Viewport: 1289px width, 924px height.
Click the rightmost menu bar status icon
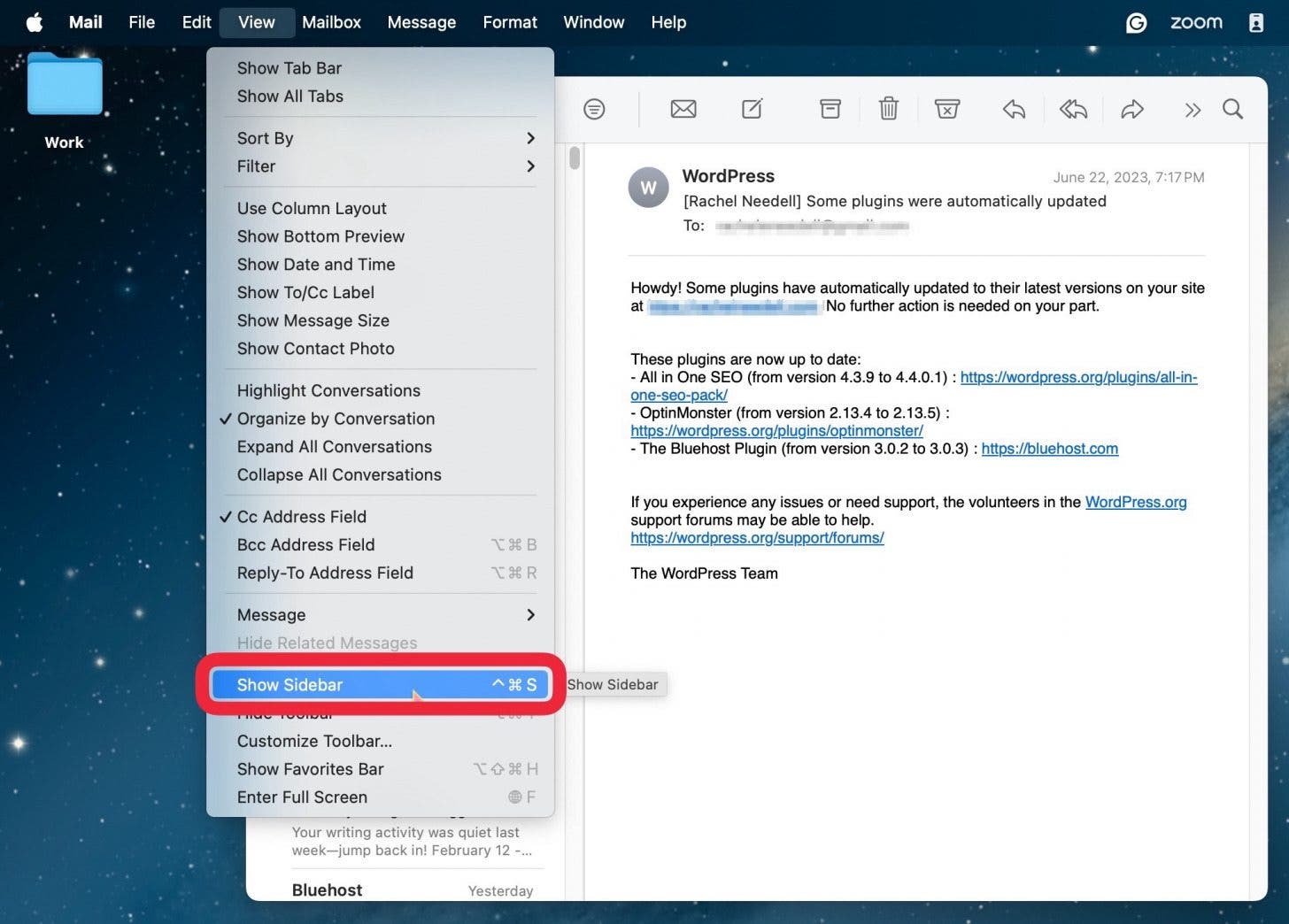coord(1255,23)
